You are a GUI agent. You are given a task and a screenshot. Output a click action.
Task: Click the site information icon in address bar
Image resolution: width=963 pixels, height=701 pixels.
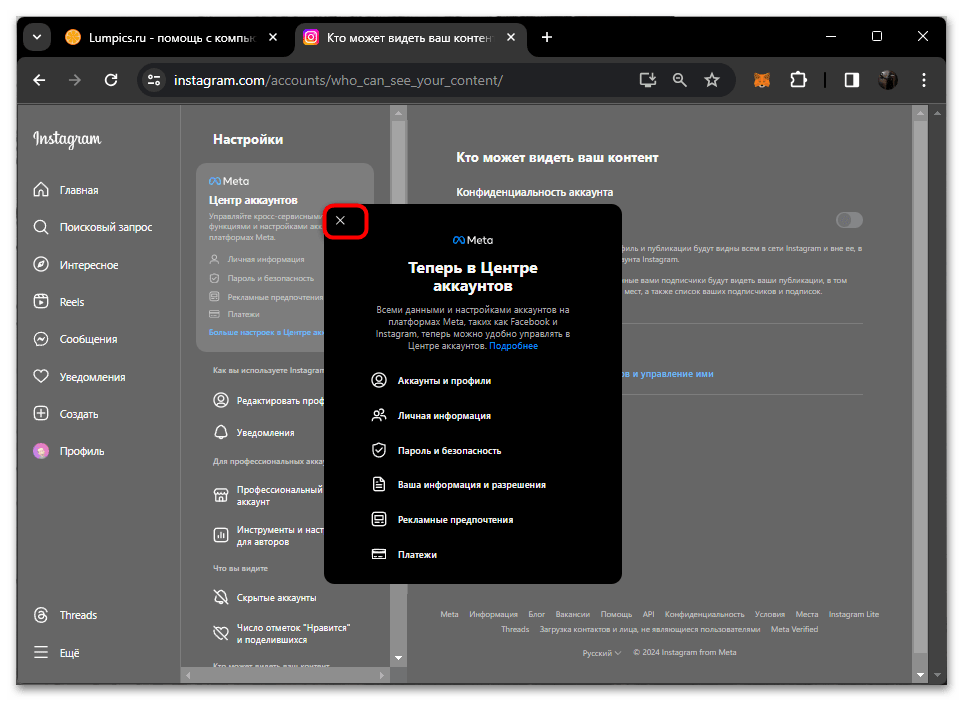154,80
